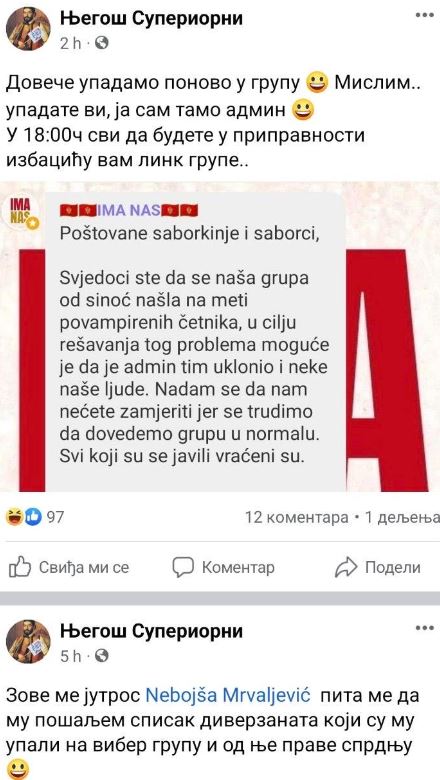Viewport: 440px width, 780px height.
Task: Click the globe privacy icon on 5h post
Action: pos(101,656)
